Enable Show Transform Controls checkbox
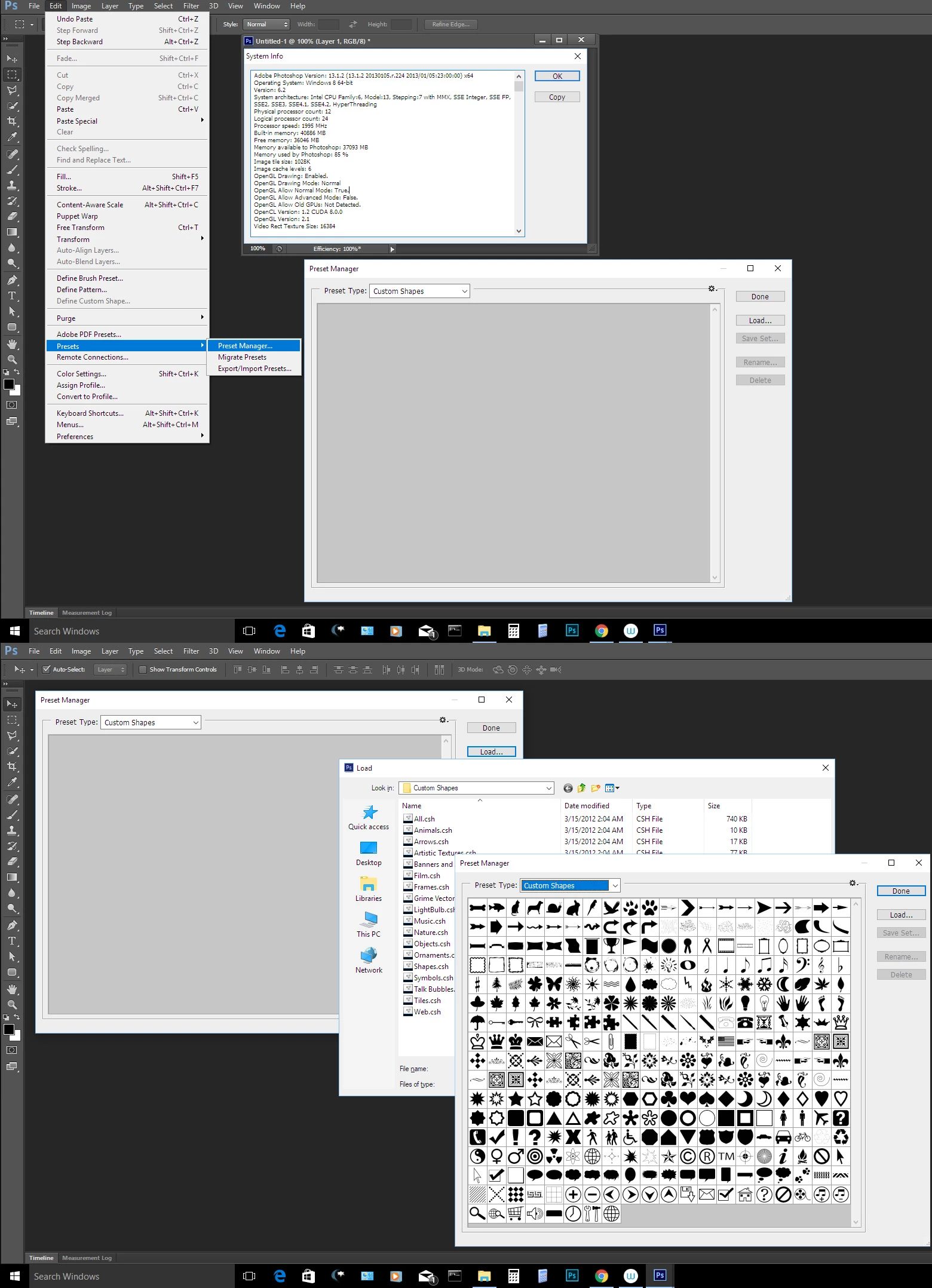Screen dimensions: 932x1288 click(143, 670)
